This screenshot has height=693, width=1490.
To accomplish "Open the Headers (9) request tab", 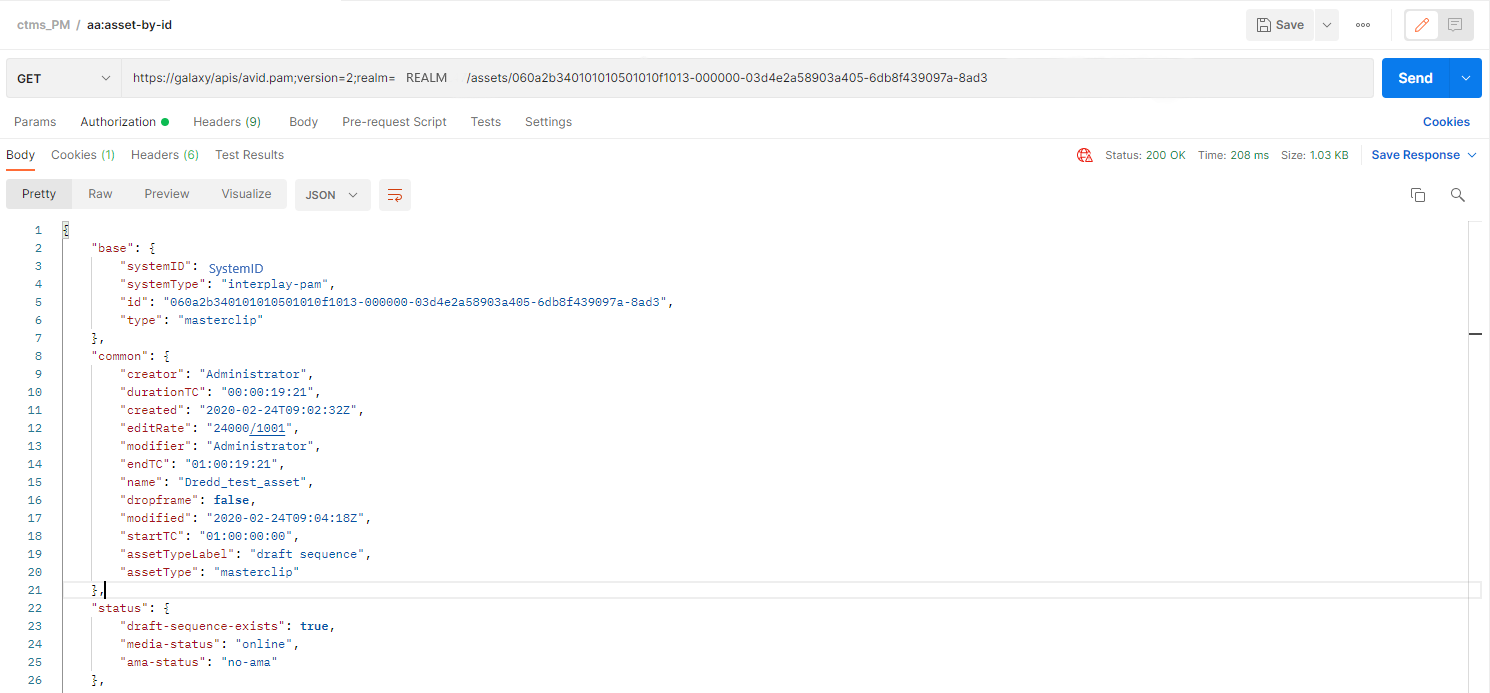I will tap(227, 122).
